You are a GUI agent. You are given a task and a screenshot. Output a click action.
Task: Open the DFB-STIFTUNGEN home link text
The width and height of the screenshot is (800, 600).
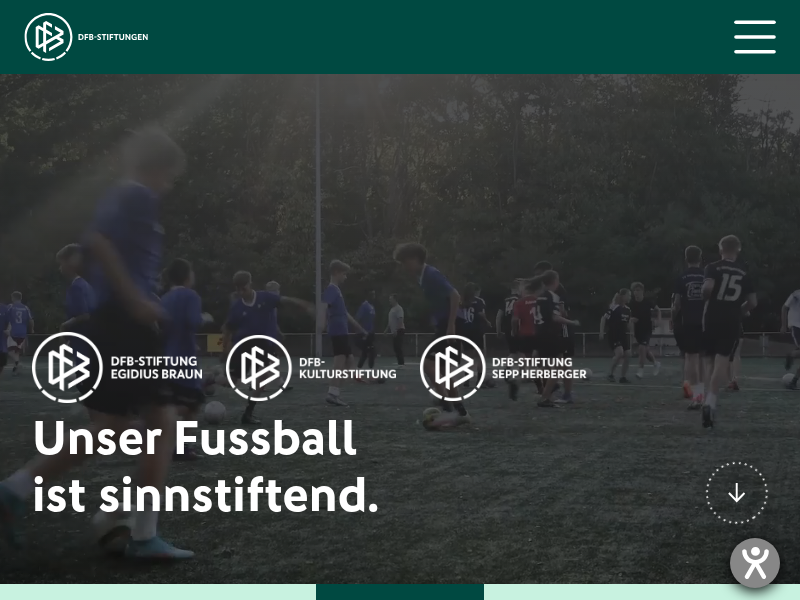[x=113, y=37]
